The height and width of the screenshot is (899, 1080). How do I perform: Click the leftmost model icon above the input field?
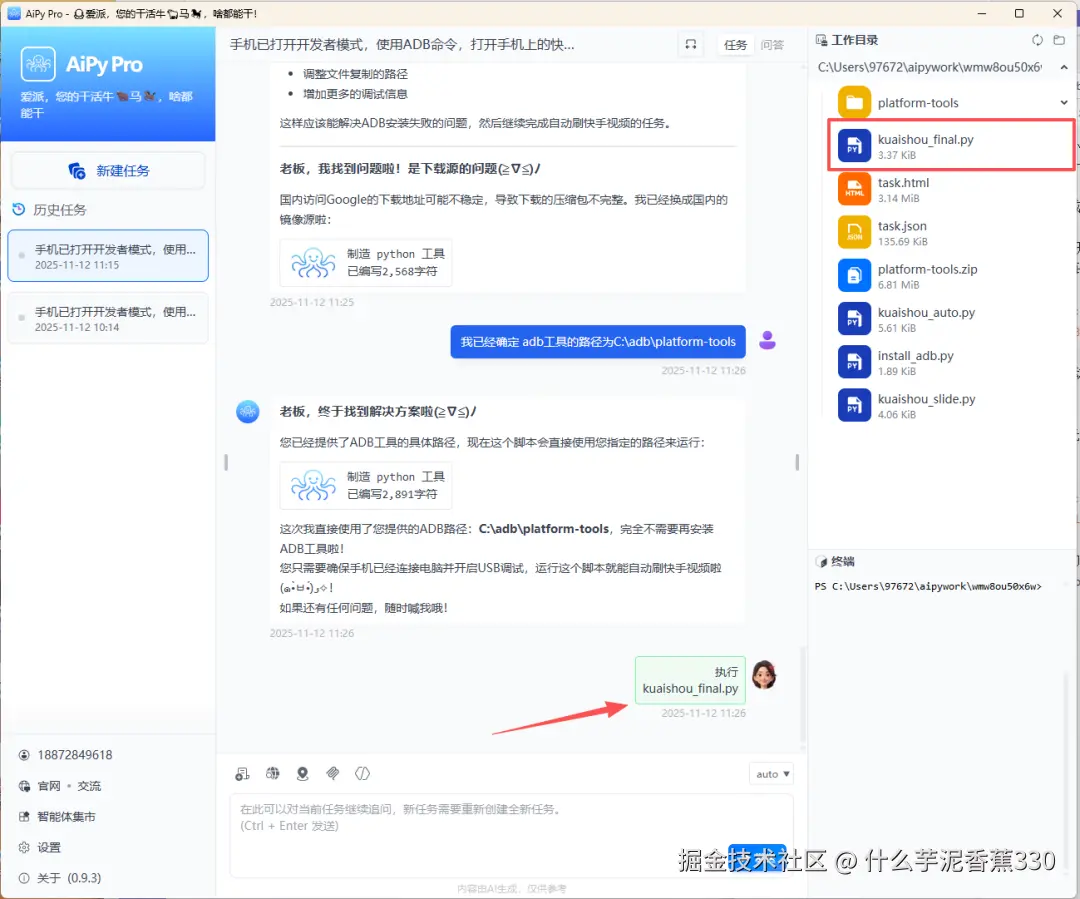(x=241, y=773)
